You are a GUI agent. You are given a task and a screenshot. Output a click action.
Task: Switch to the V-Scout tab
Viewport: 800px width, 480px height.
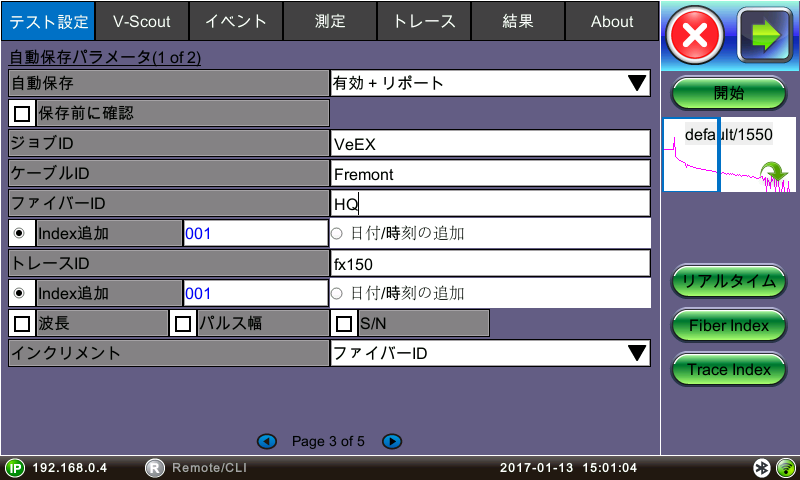point(141,21)
